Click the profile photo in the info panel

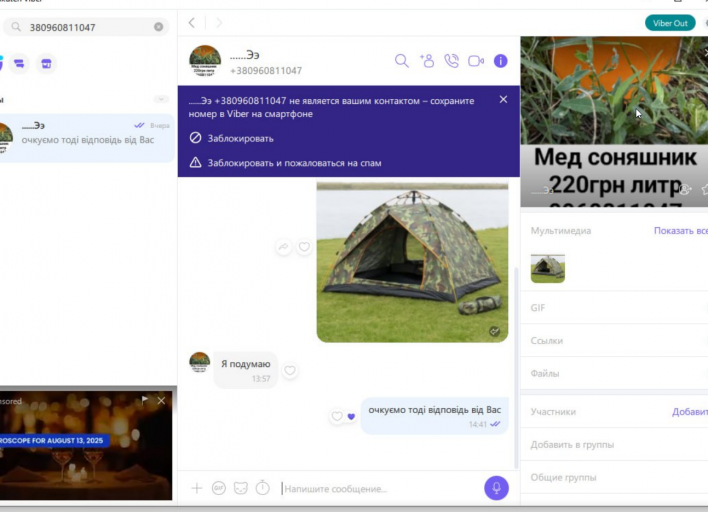point(614,121)
